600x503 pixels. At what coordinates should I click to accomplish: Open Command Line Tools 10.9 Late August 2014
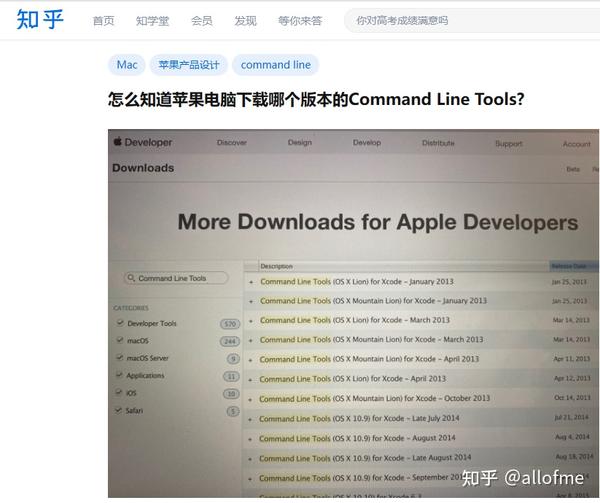365,458
